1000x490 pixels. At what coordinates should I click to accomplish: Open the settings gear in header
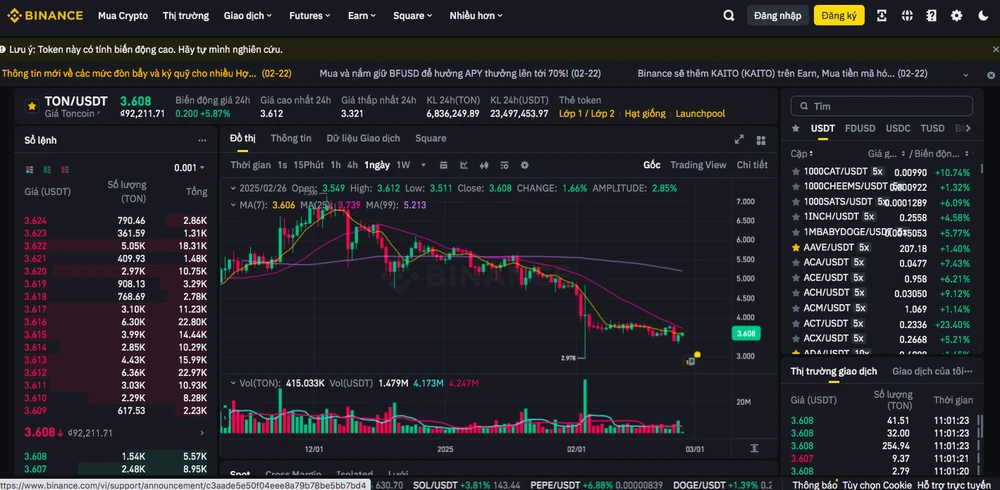coord(957,15)
